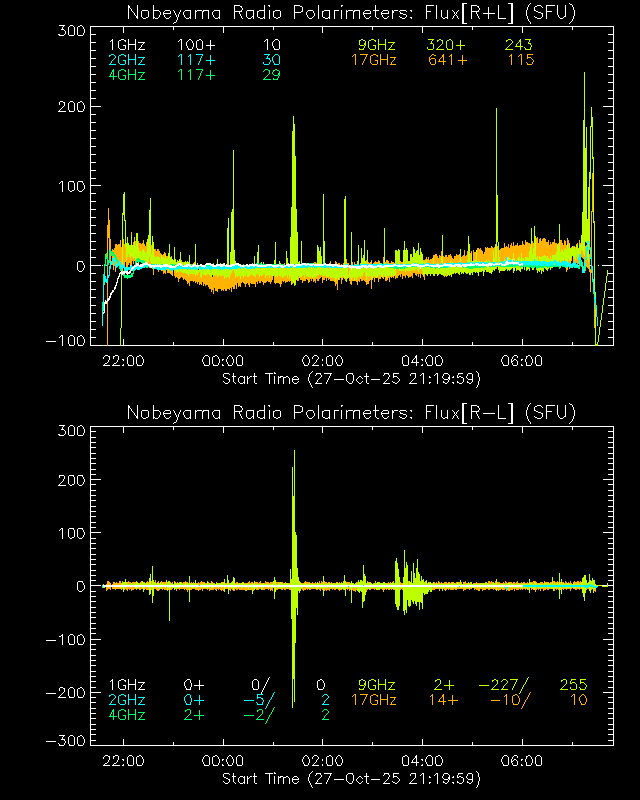Click the 22:00 time tick on the R+L plot
Viewport: 640px width, 800px height.
coord(124,361)
